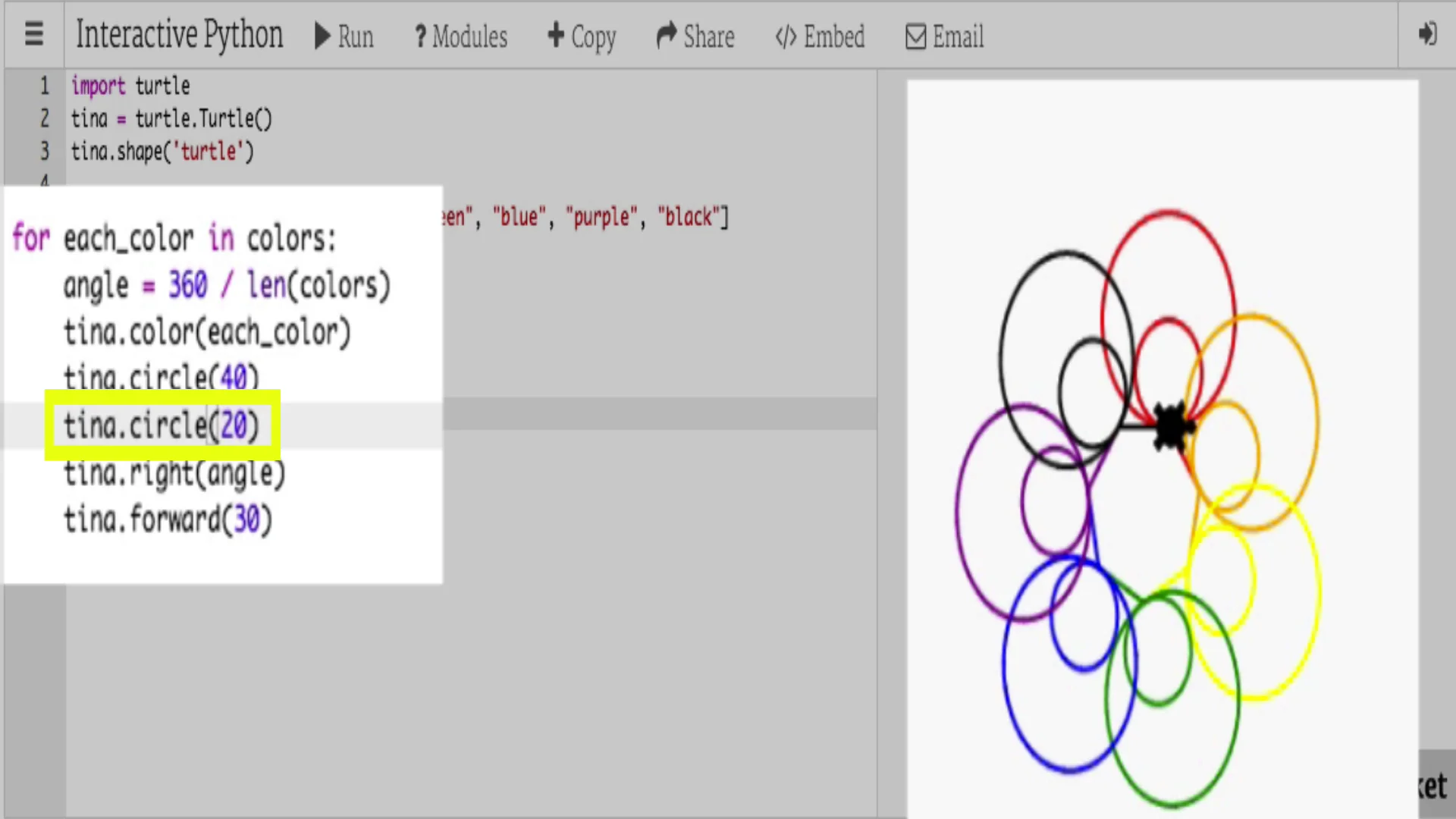1456x819 pixels.
Task: Click the turtle in the canvas
Action: coord(1172,427)
